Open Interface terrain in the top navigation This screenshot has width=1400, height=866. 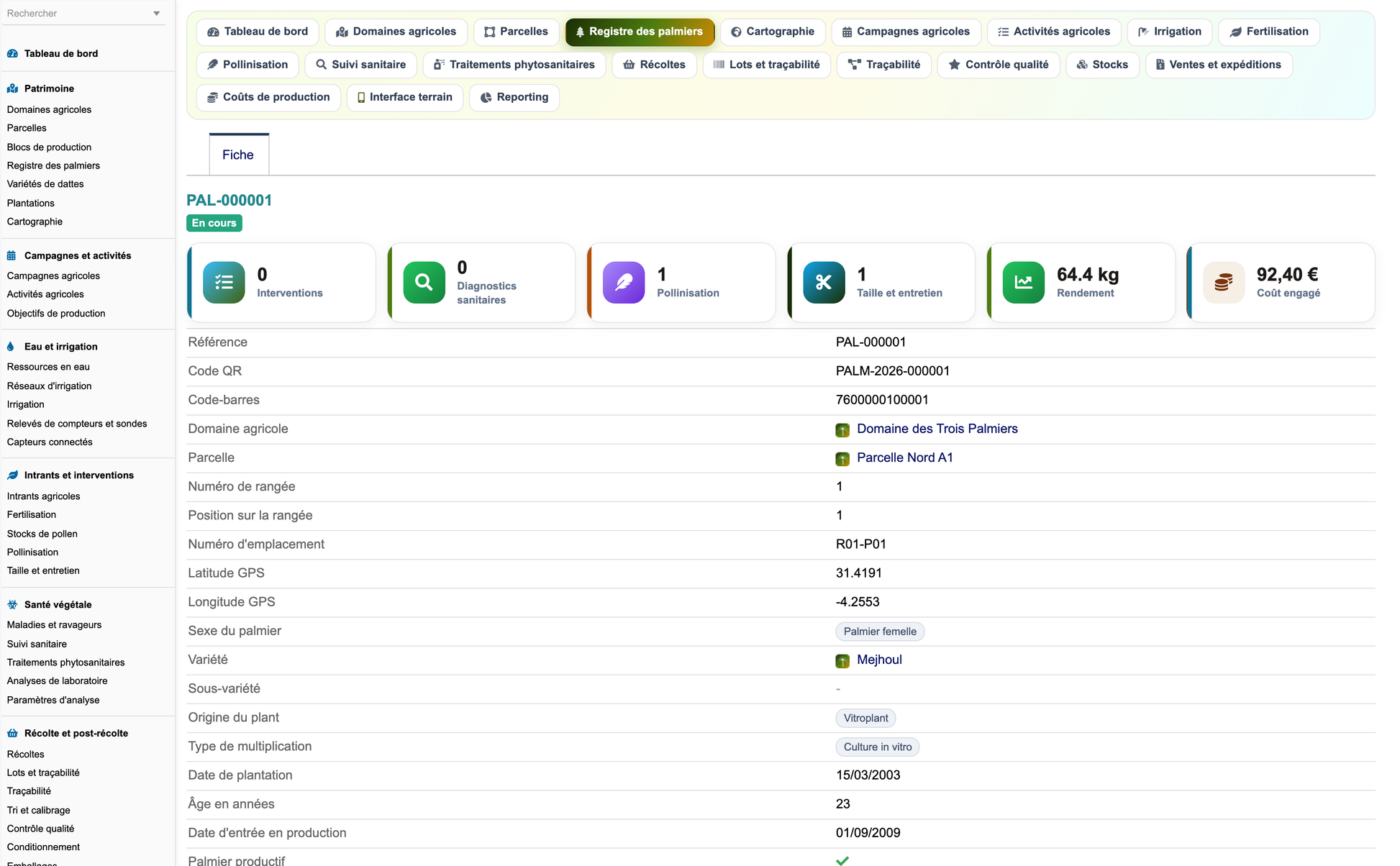[x=404, y=97]
